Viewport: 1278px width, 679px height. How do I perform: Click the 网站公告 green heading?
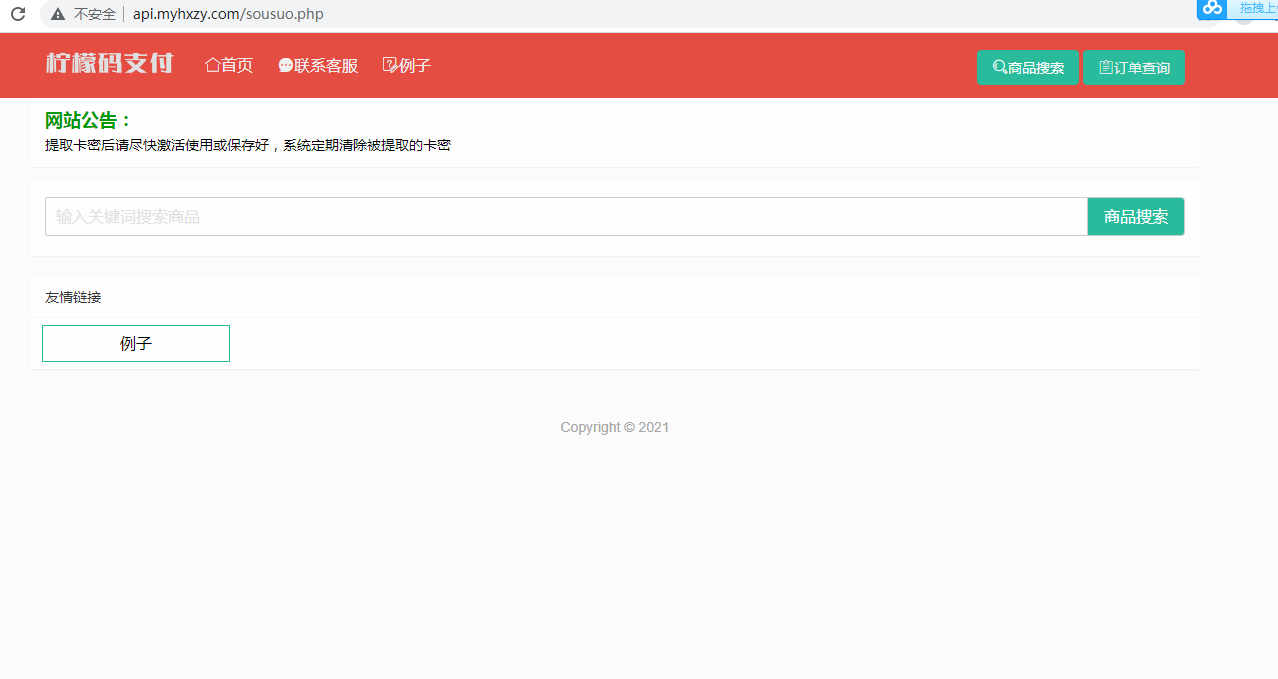coord(88,121)
